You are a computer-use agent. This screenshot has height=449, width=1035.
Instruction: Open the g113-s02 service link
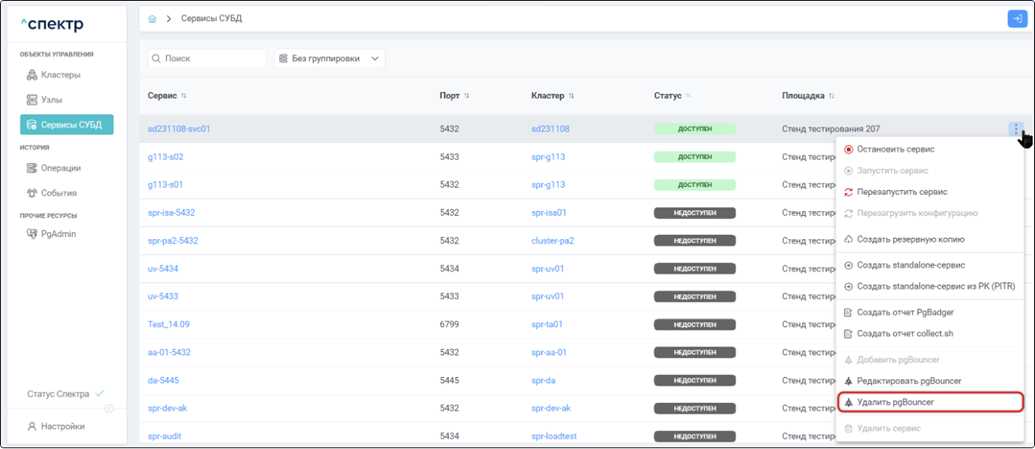(x=166, y=157)
